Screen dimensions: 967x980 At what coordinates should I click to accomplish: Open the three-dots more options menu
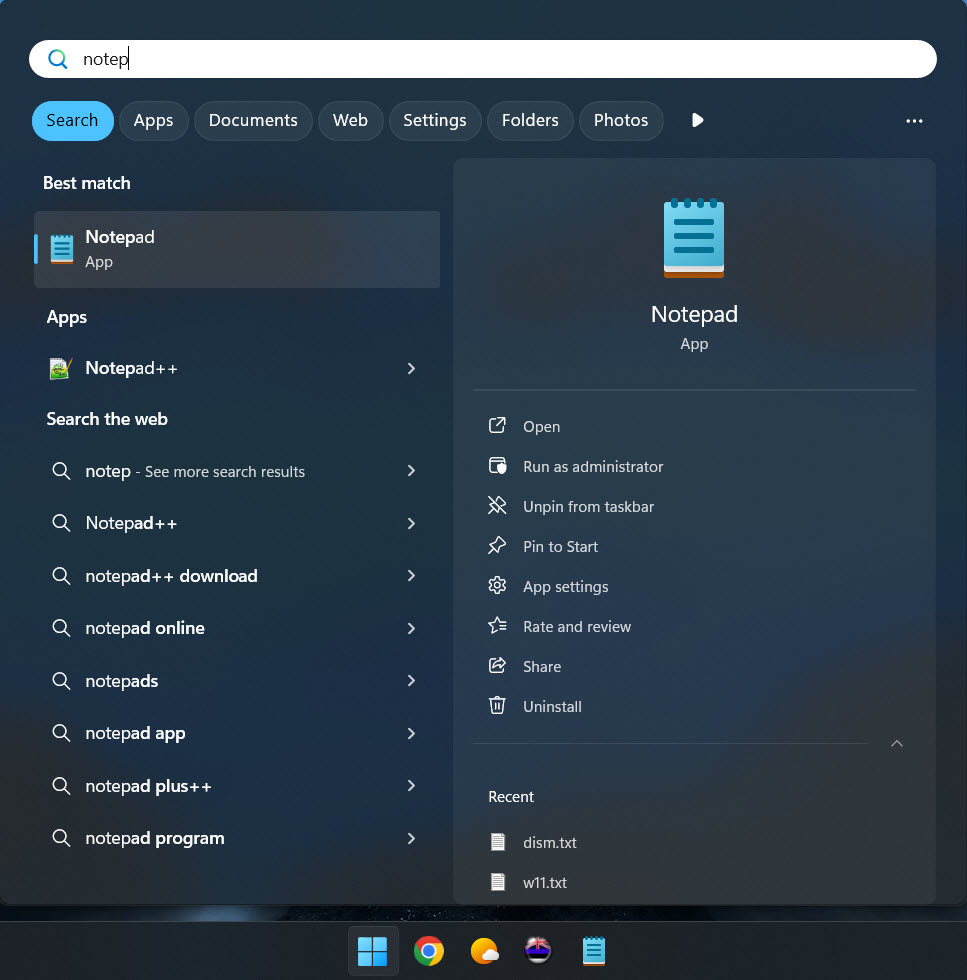tap(914, 121)
